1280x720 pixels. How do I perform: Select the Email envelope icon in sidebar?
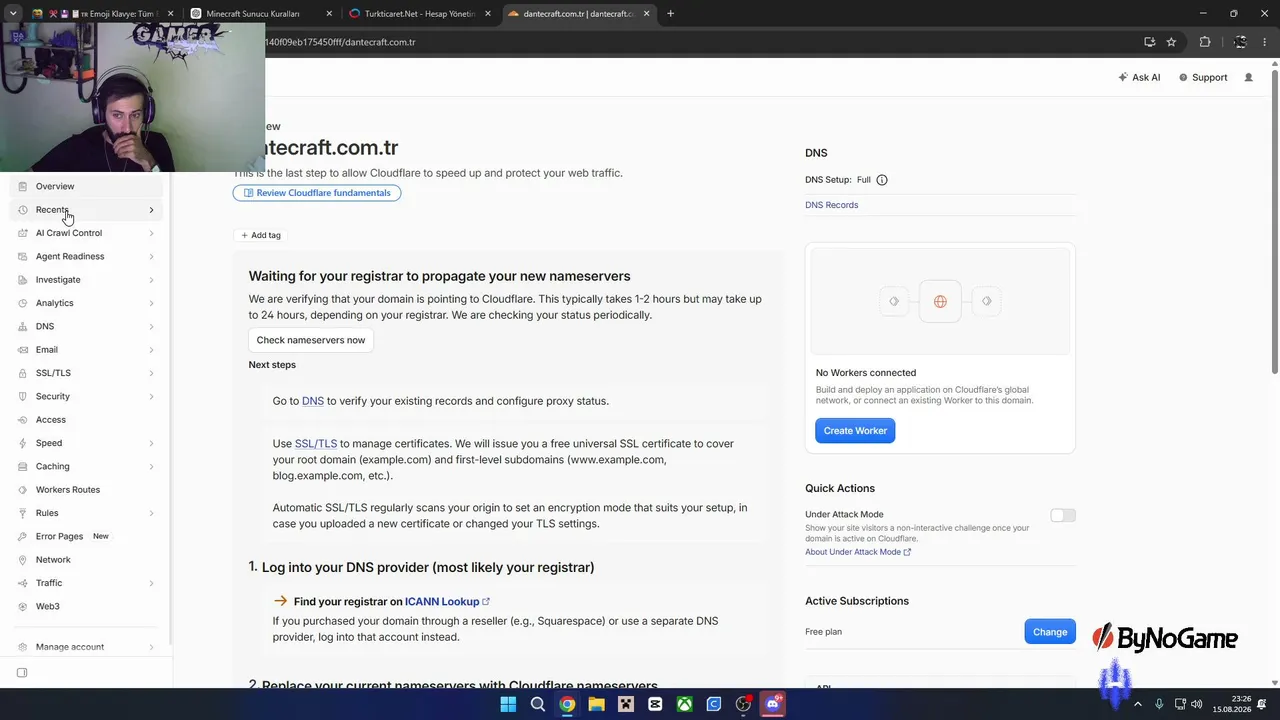23,350
